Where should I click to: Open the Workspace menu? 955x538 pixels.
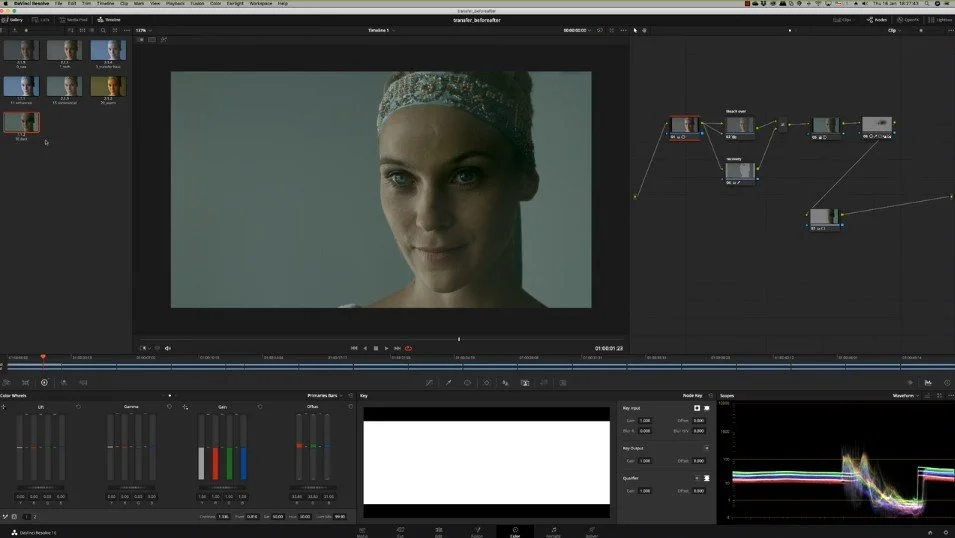click(x=261, y=3)
